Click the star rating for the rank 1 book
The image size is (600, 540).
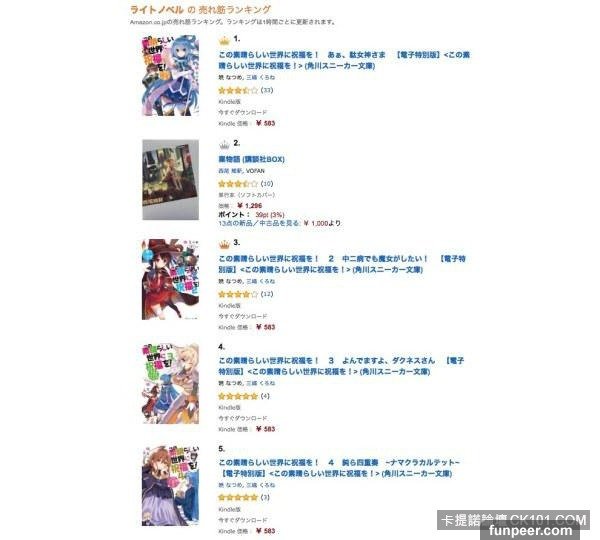click(238, 91)
